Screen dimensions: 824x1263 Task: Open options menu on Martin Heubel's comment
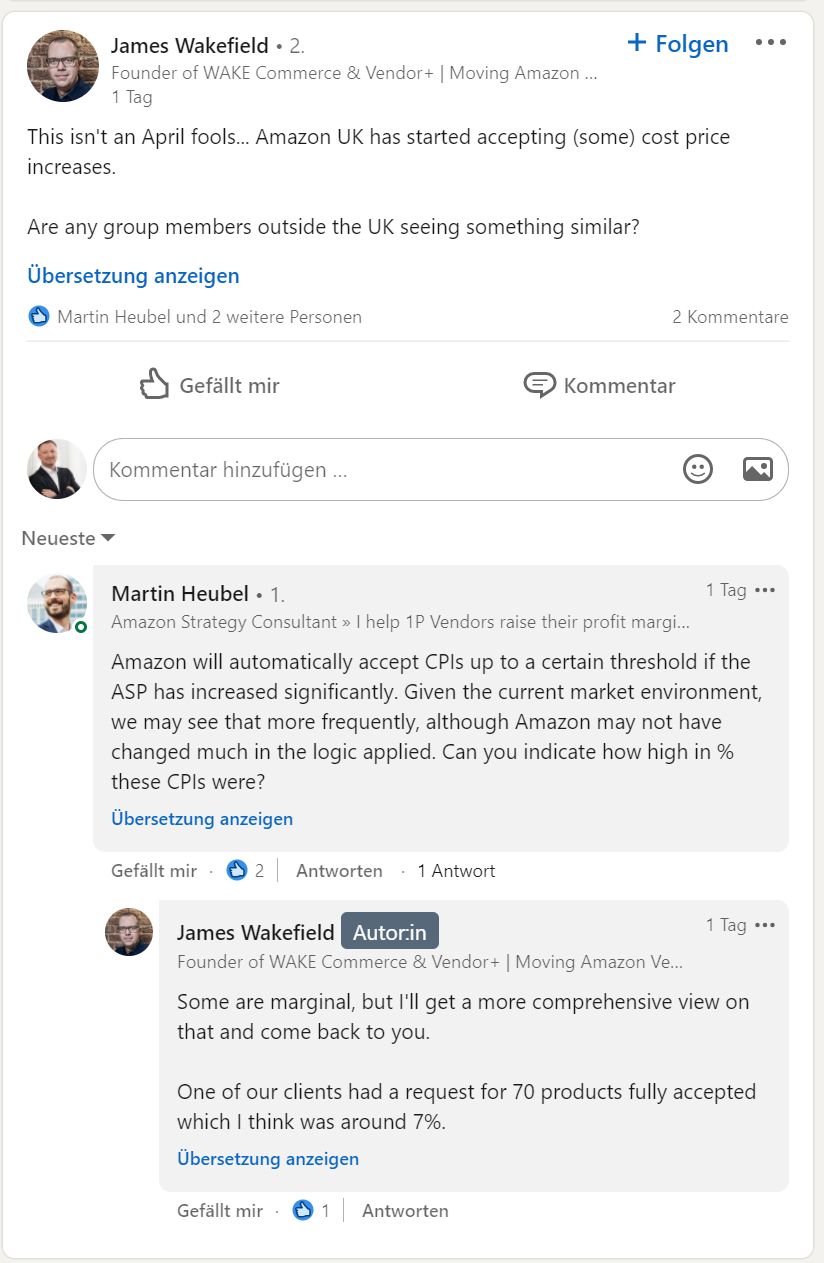click(765, 590)
